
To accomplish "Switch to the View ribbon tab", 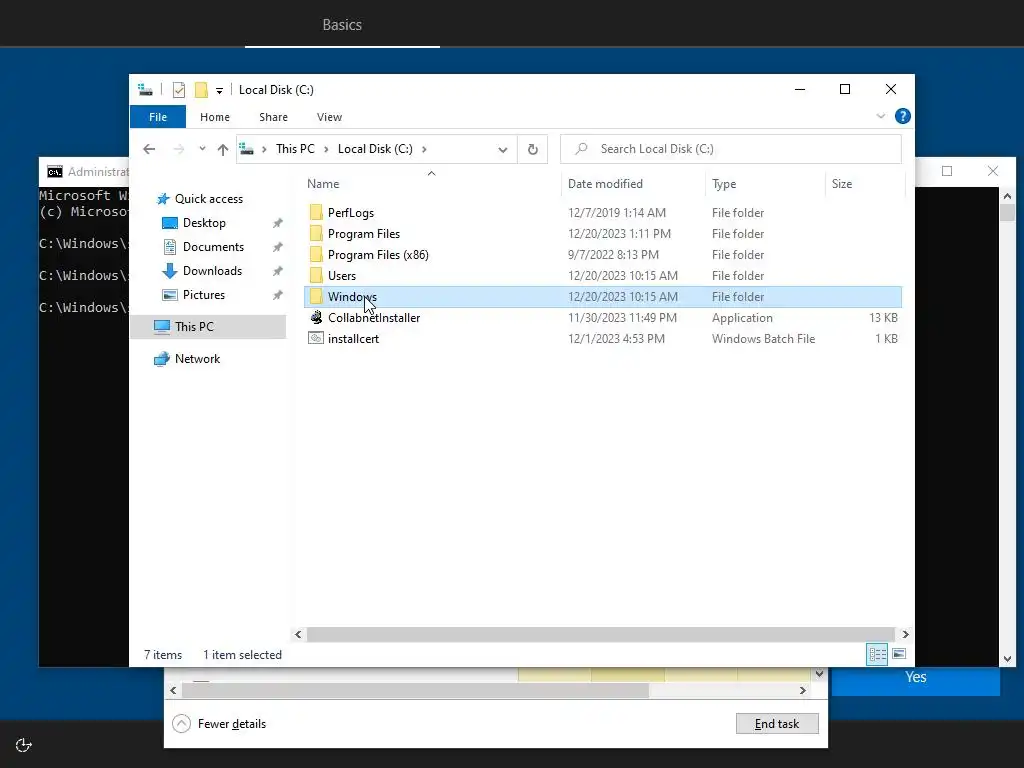I will (x=329, y=117).
